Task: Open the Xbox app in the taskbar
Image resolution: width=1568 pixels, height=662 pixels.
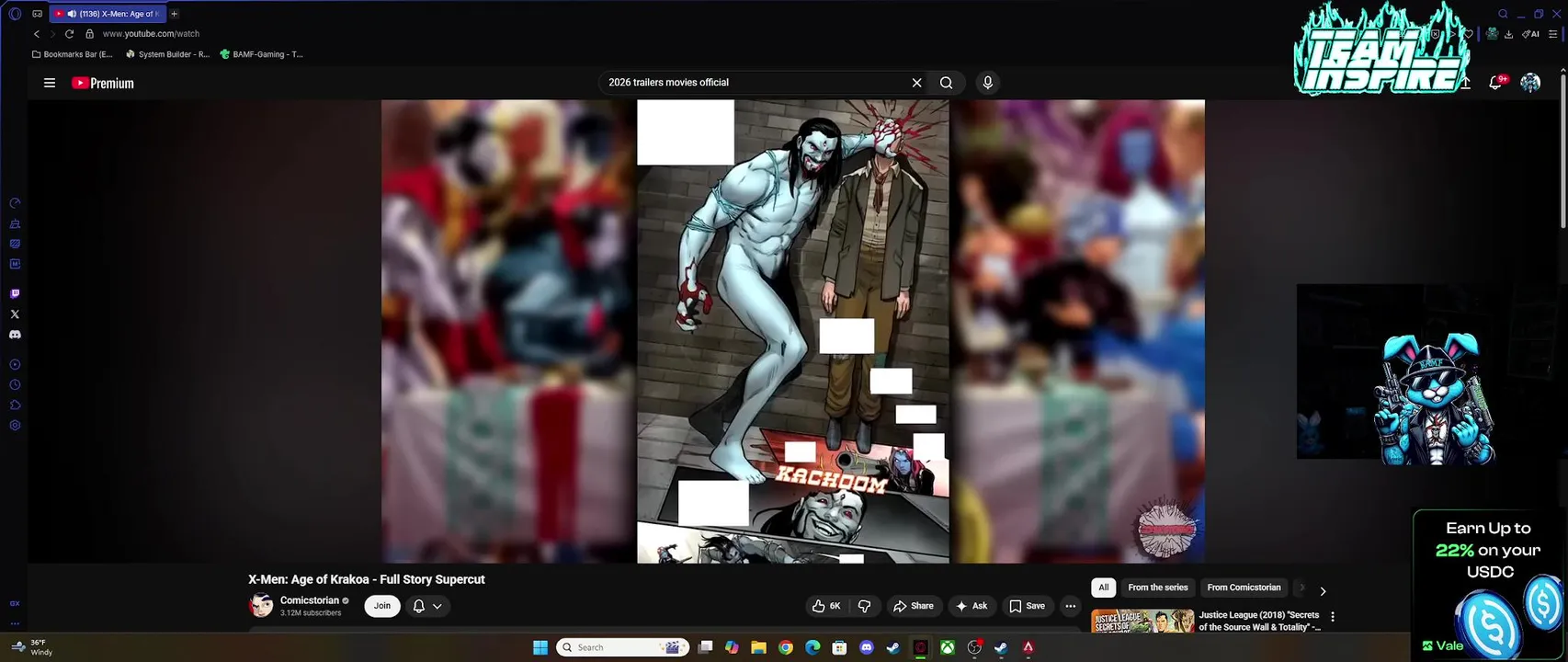Action: (947, 647)
